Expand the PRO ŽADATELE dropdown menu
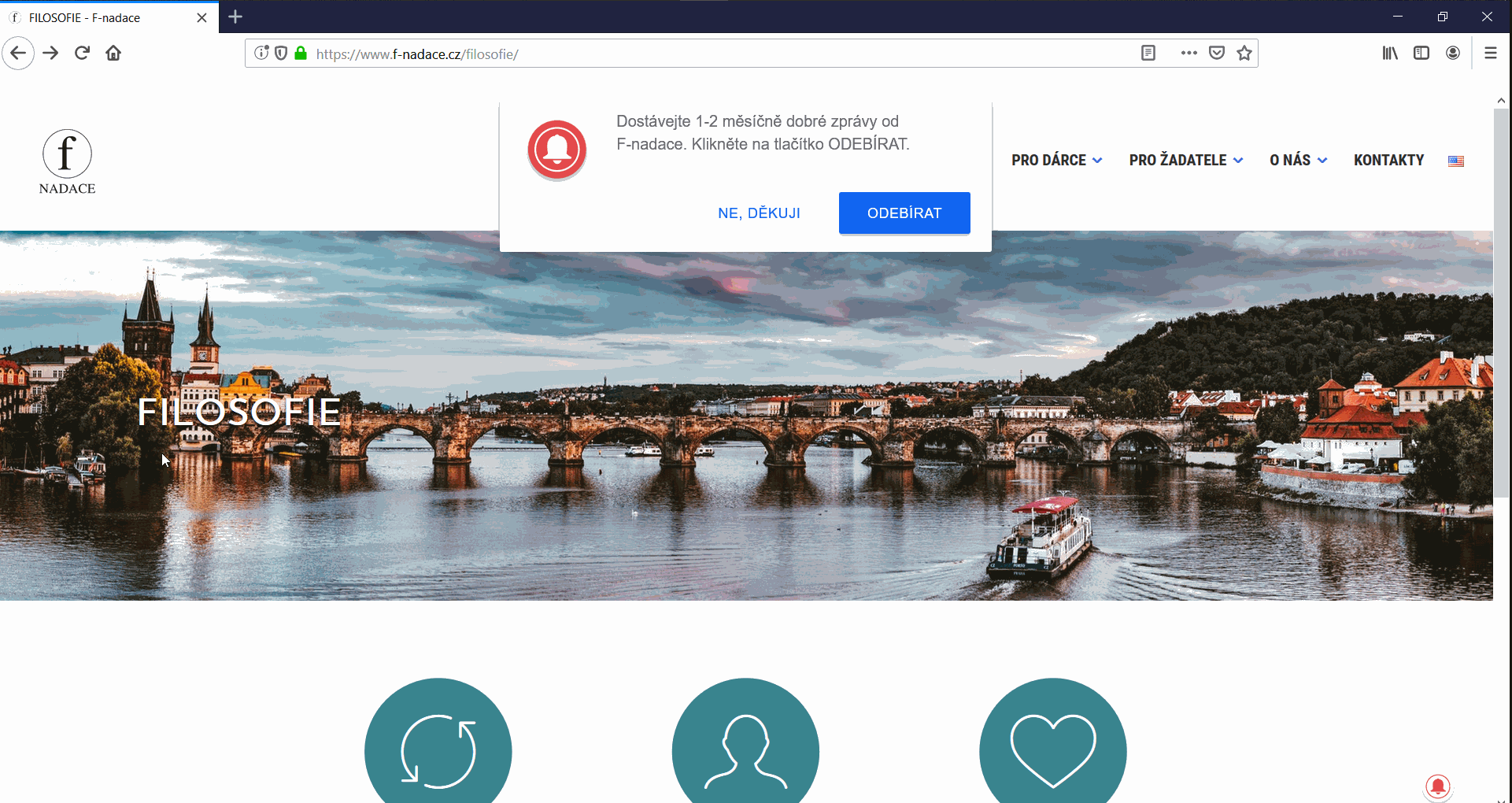Image resolution: width=1512 pixels, height=803 pixels. pos(1186,161)
